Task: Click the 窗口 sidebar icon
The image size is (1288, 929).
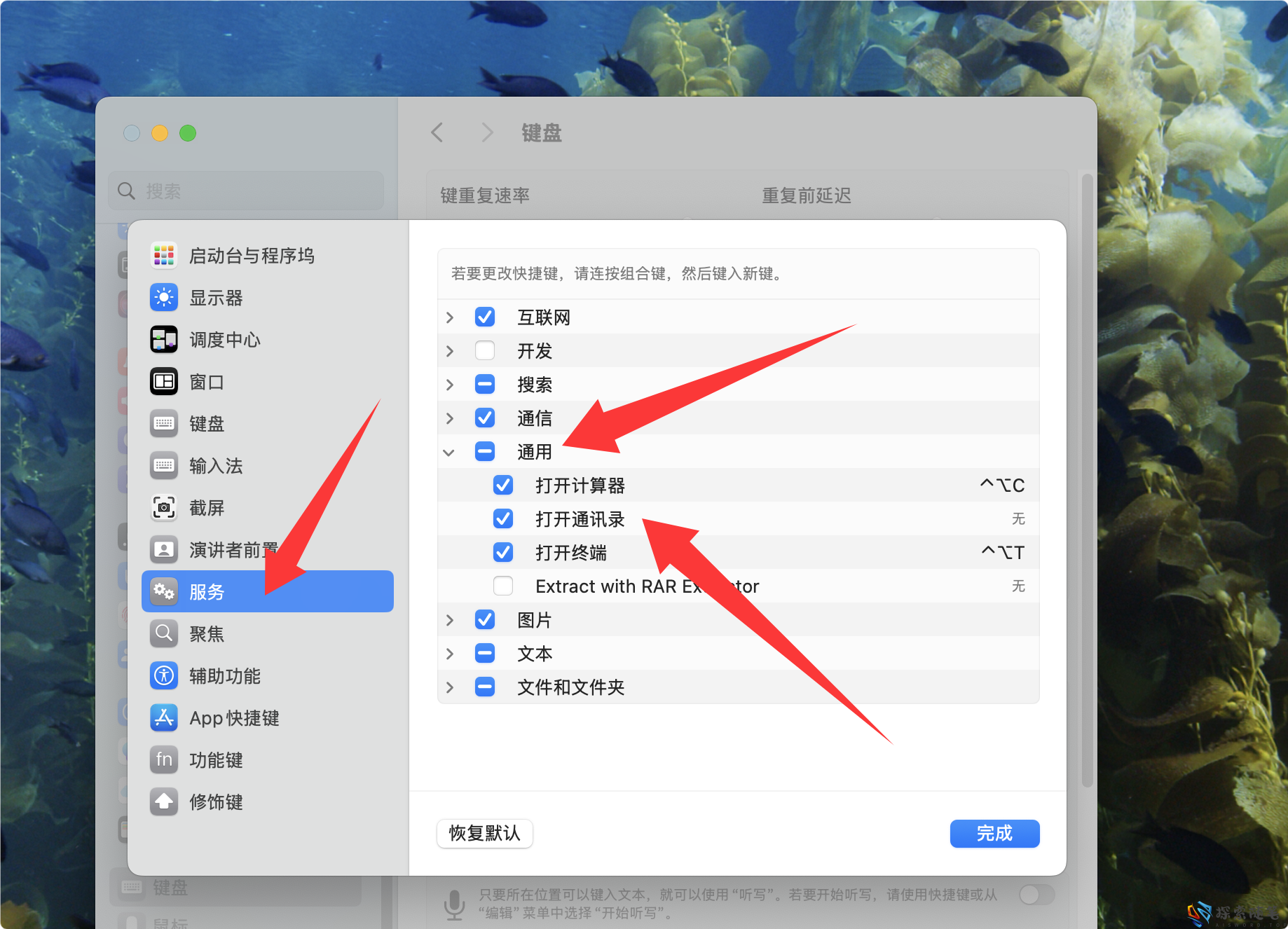Action: [163, 382]
